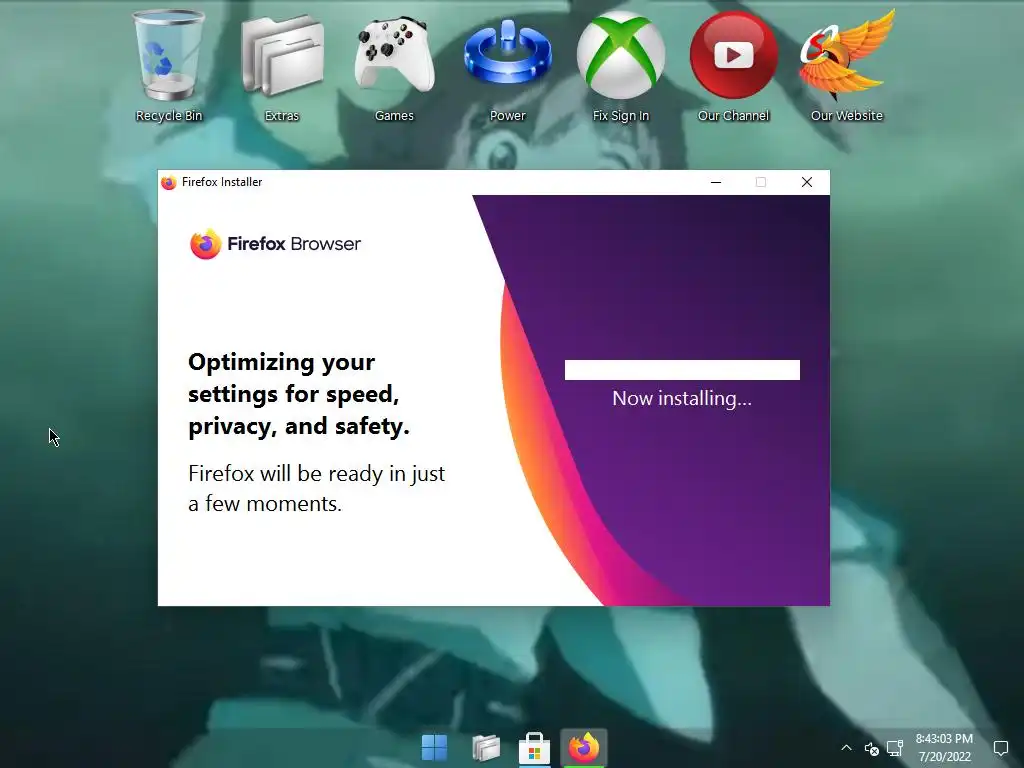
Task: Click the Firefox Browser logo in installer
Action: tap(275, 244)
